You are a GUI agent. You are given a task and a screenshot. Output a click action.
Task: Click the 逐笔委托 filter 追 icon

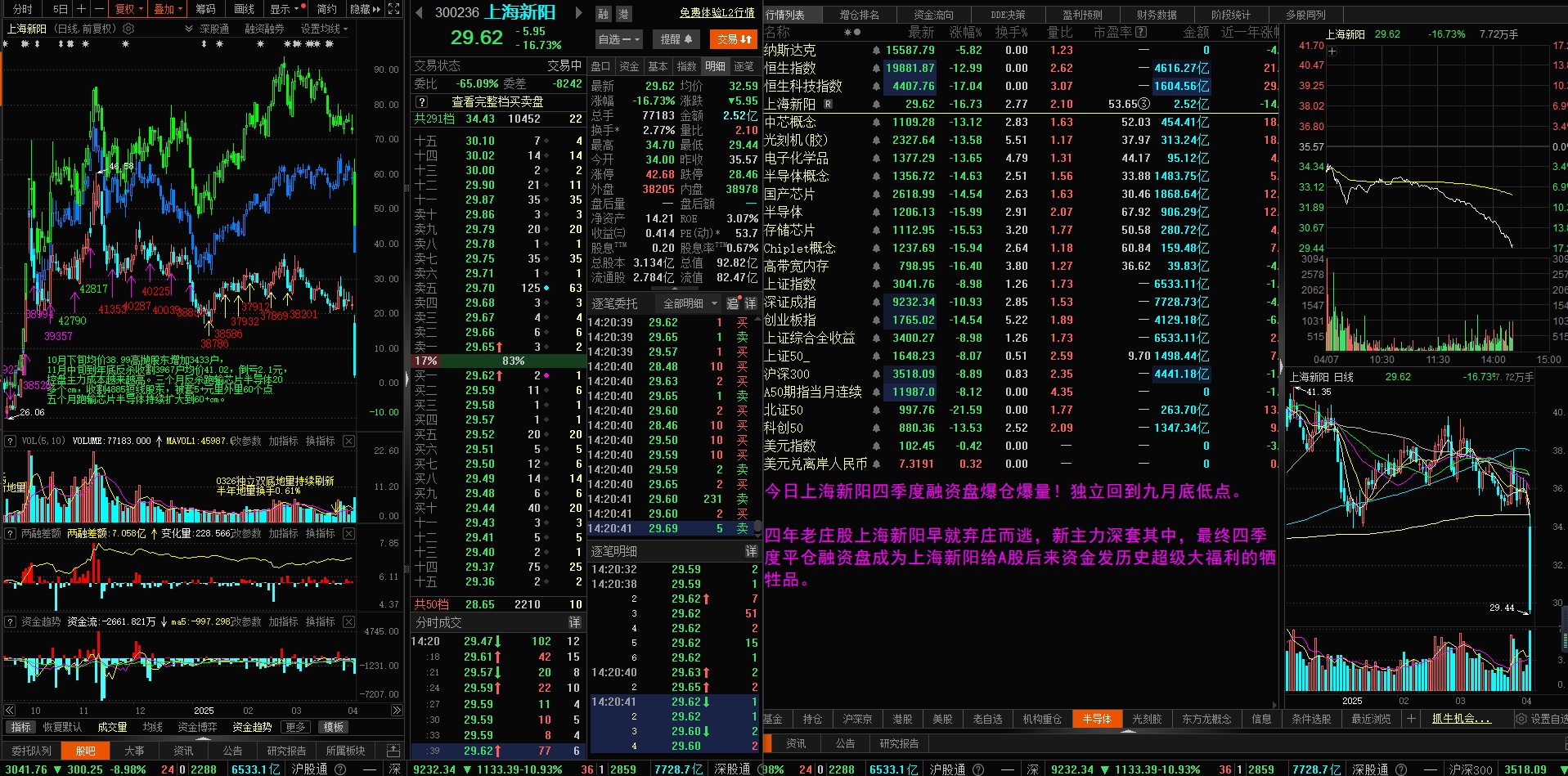pos(733,303)
